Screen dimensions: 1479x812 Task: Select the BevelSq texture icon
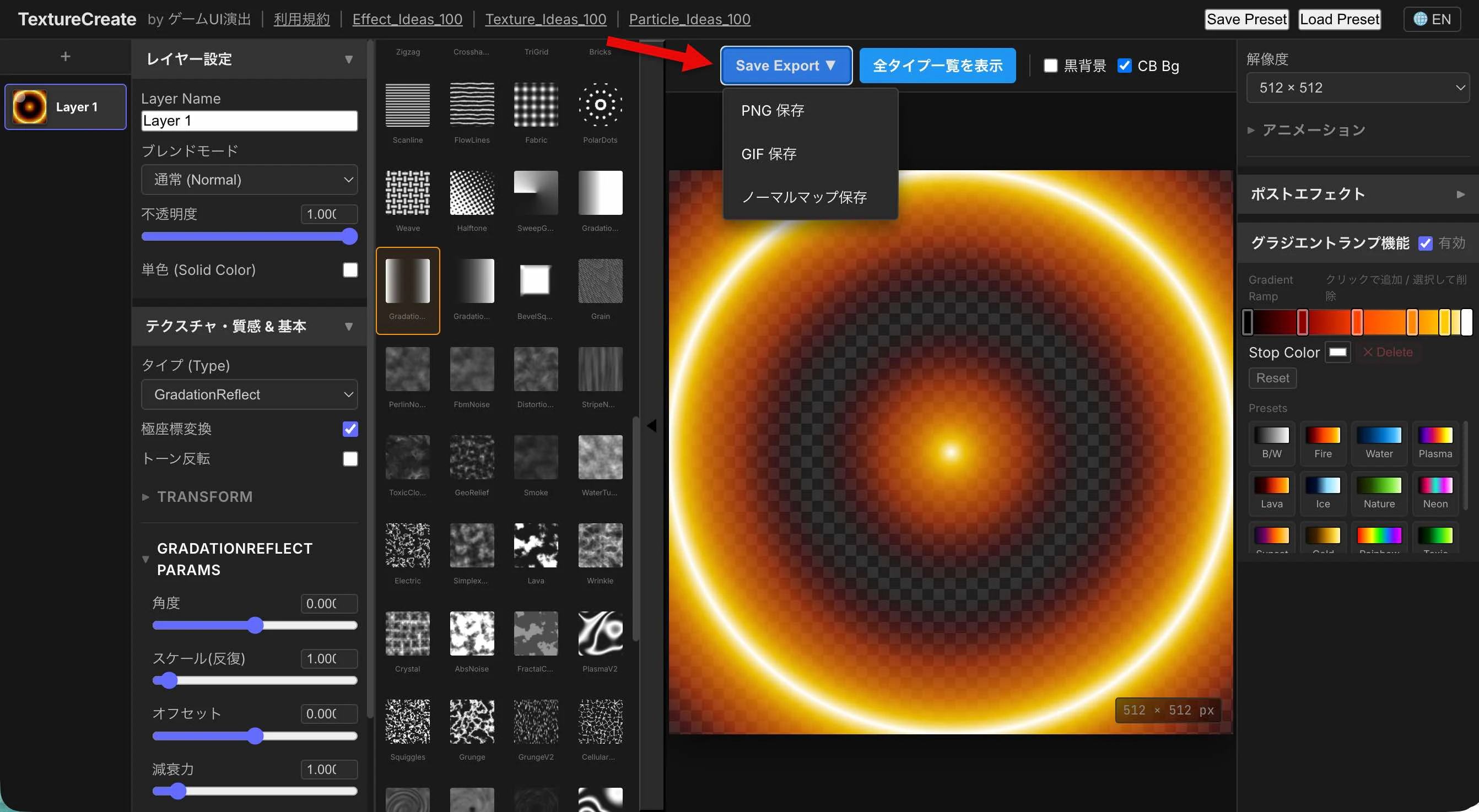click(x=536, y=281)
